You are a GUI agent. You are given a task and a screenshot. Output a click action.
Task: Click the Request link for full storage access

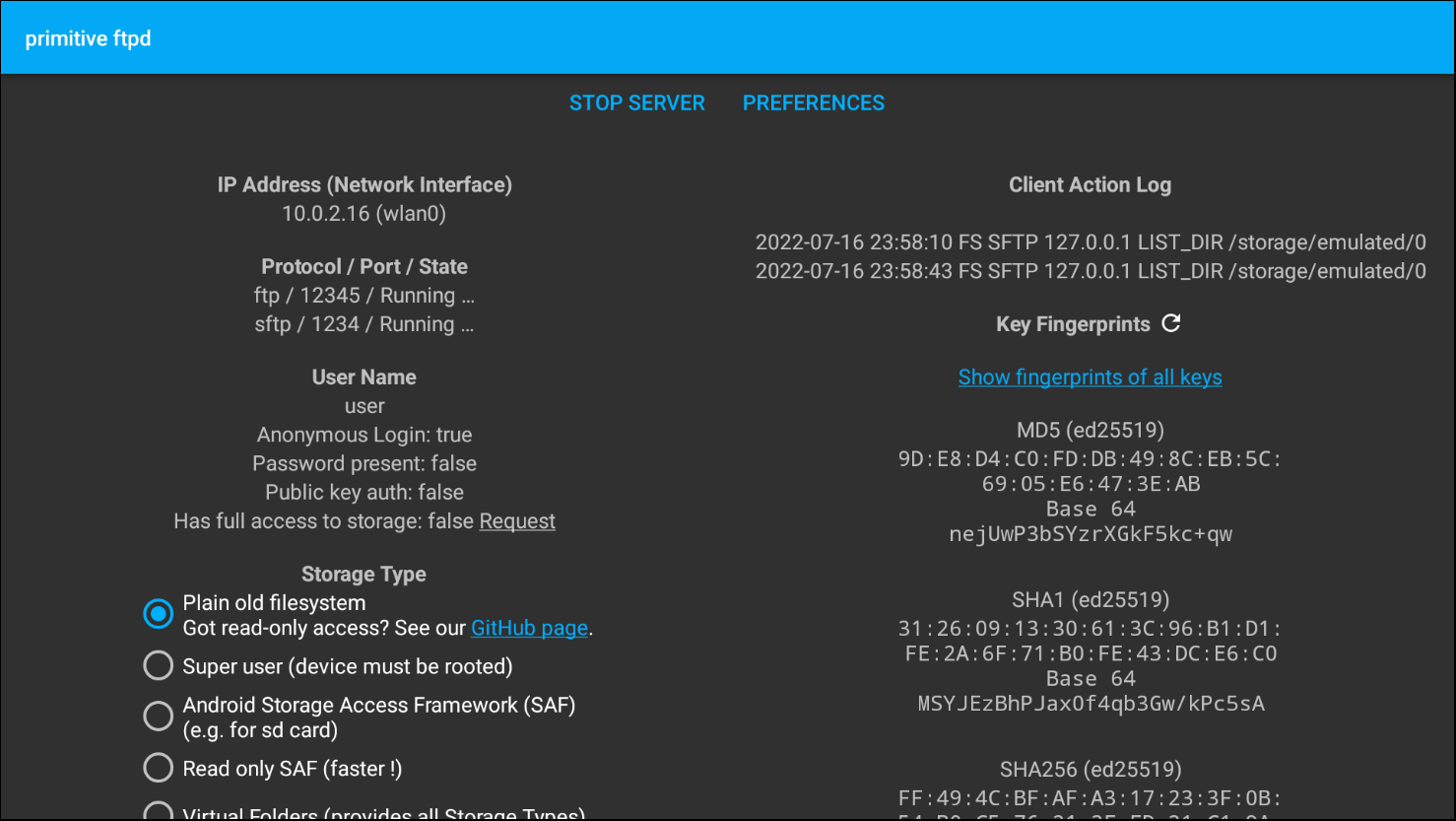[517, 521]
